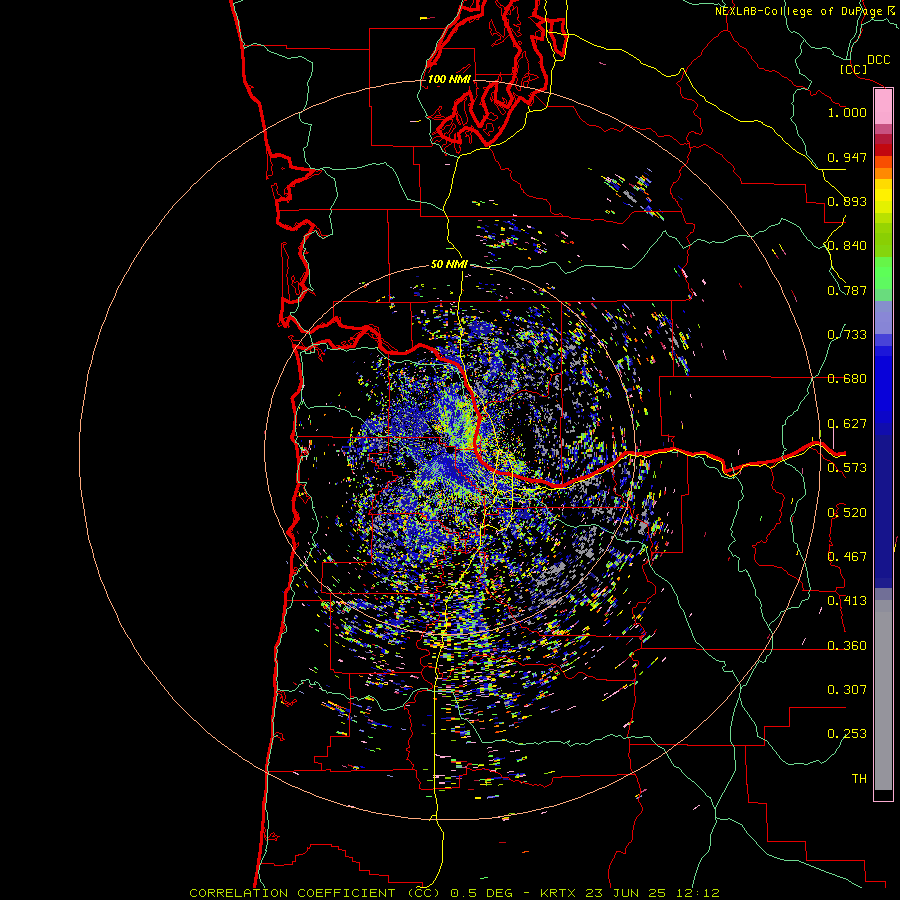Click the 0.787 legend value

click(x=847, y=290)
